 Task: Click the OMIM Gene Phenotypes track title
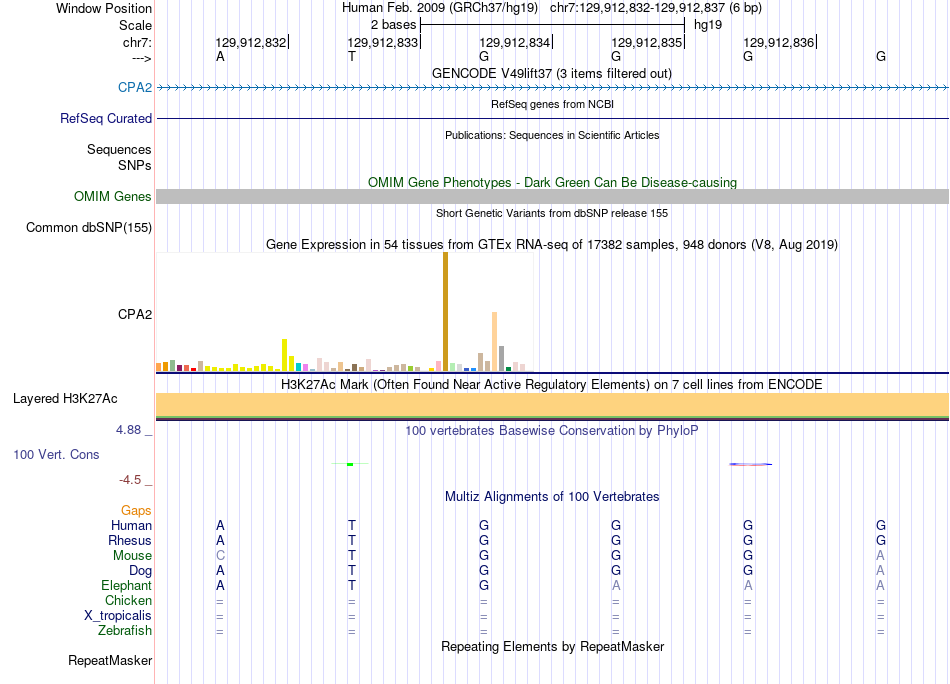553,182
